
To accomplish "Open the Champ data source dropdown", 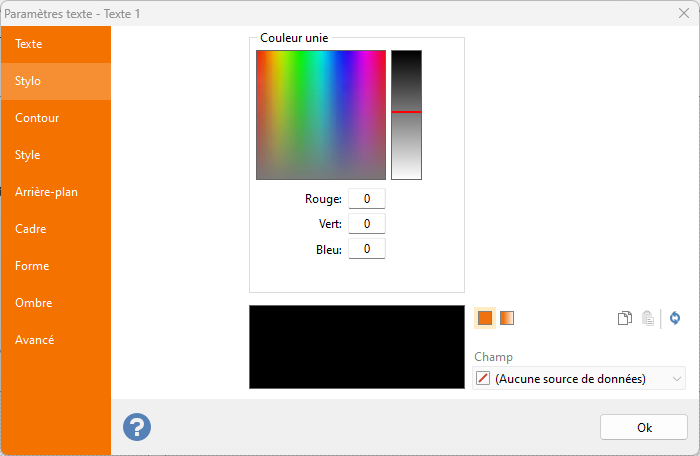I will coord(578,378).
